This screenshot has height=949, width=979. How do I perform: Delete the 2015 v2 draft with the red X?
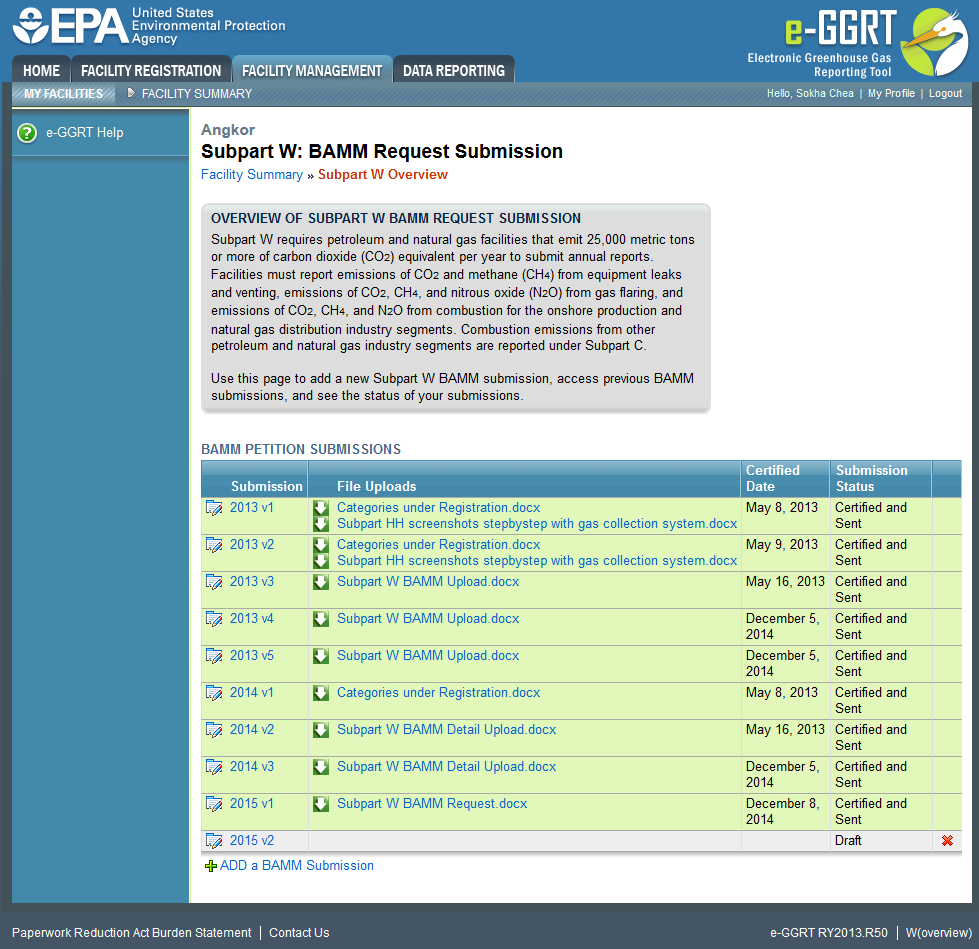pyautogui.click(x=946, y=840)
